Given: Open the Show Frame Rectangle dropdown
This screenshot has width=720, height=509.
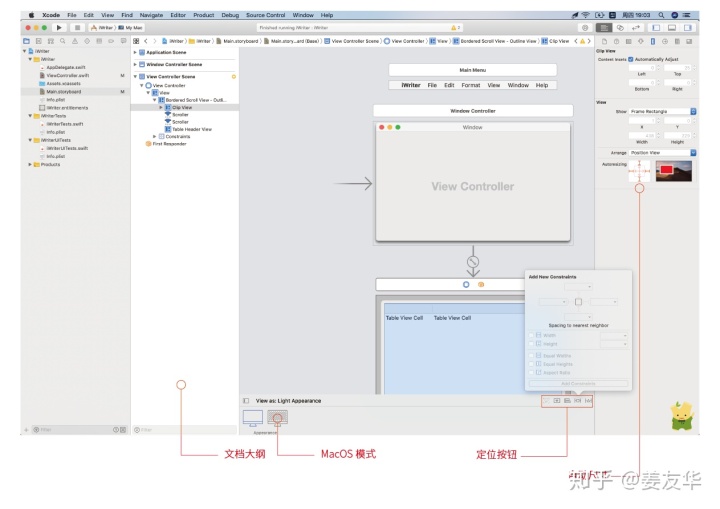Looking at the screenshot, I should coord(663,111).
